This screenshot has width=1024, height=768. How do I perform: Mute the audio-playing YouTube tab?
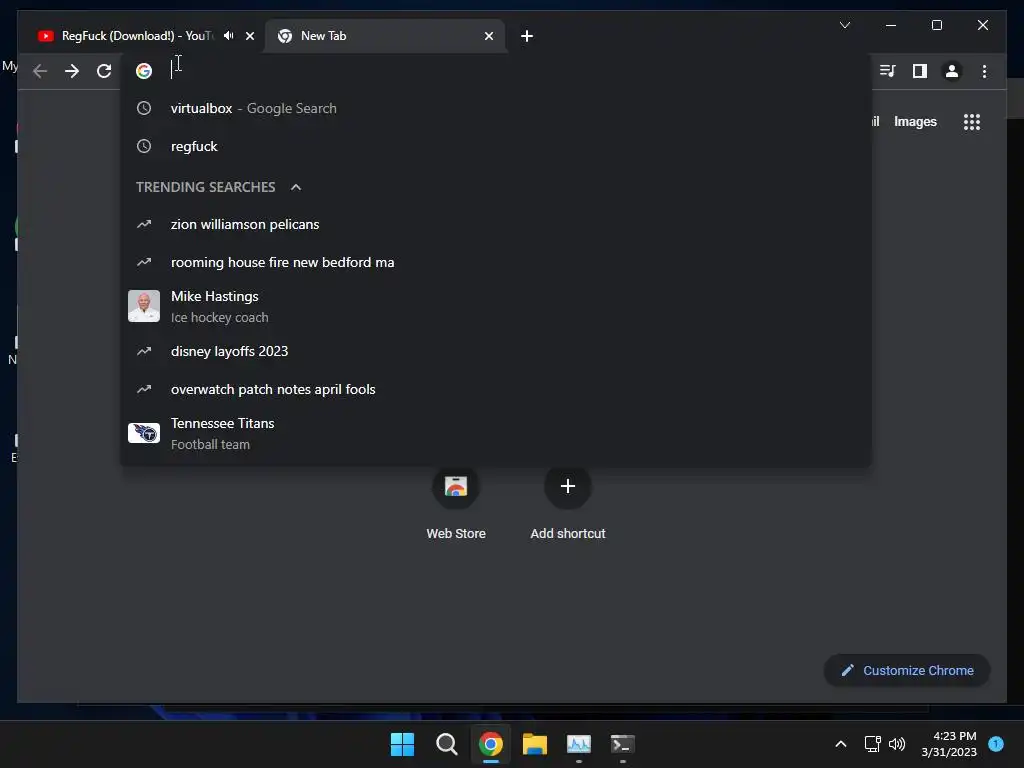[229, 35]
